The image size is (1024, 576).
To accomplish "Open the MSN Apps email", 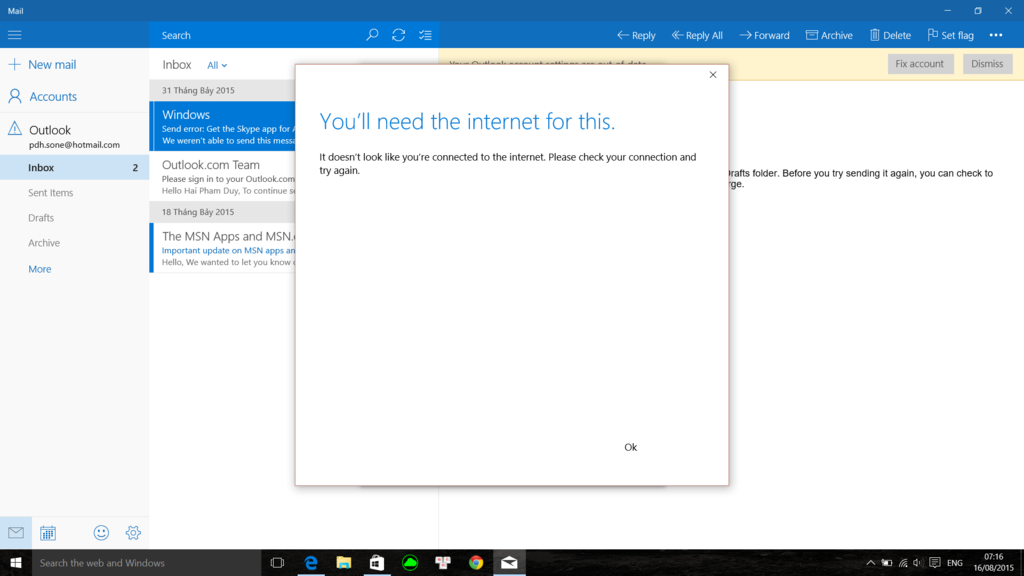I will [223, 248].
